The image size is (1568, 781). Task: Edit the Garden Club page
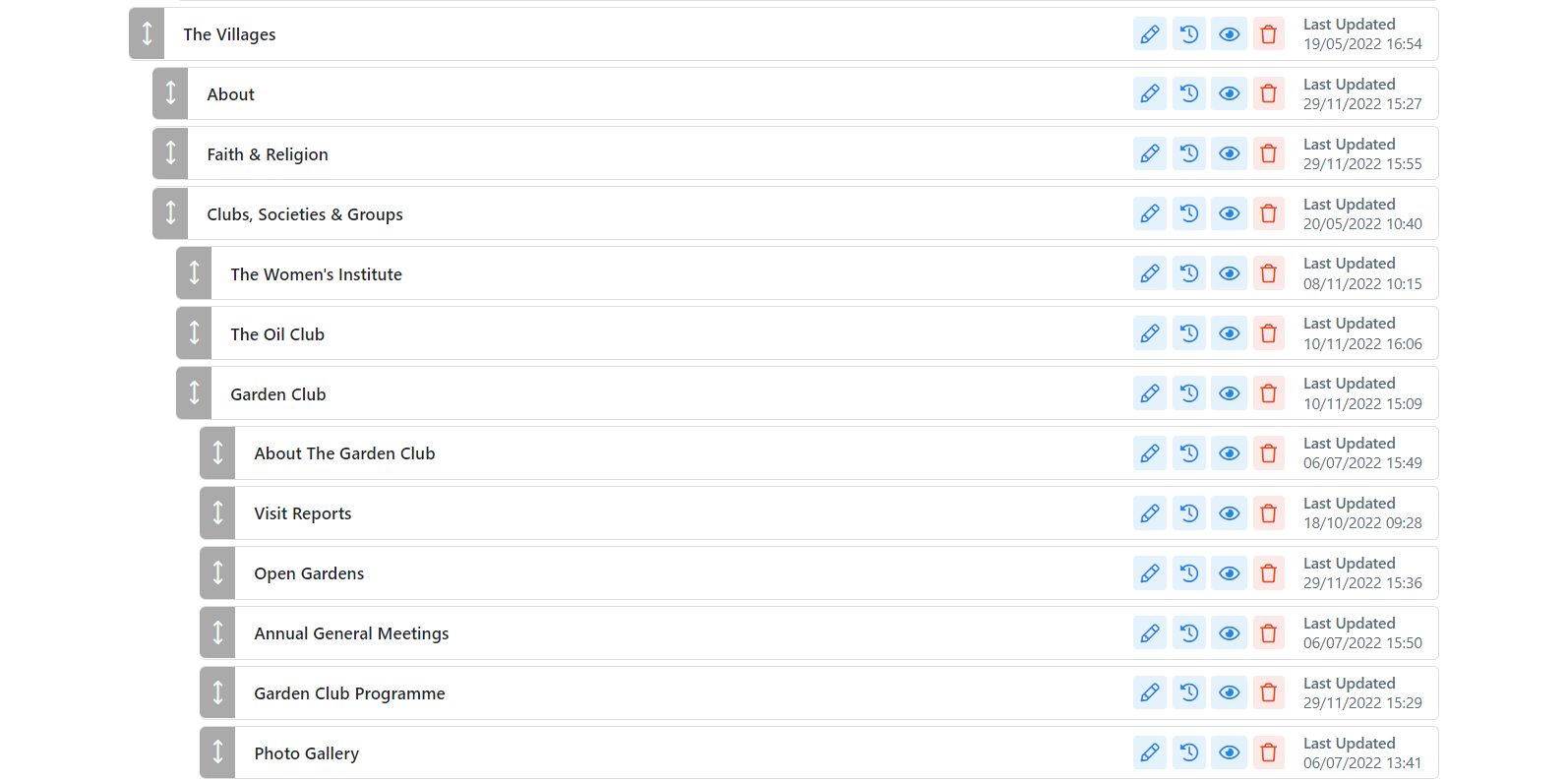[x=1149, y=394]
